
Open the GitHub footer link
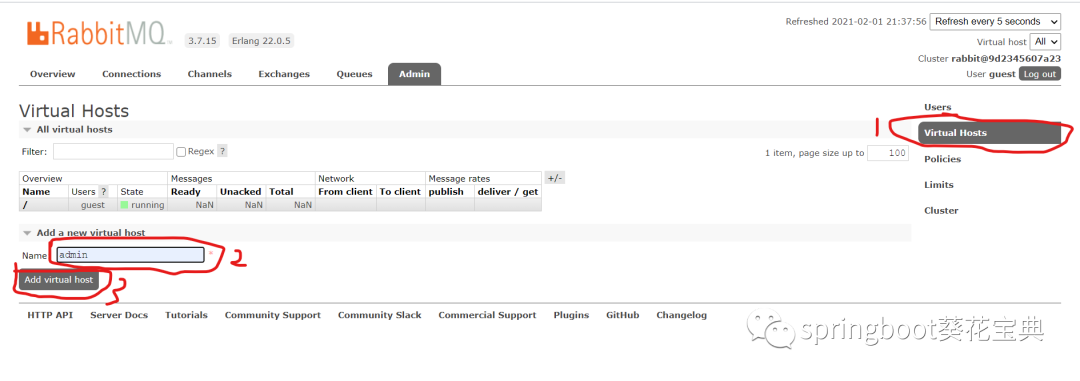point(623,315)
